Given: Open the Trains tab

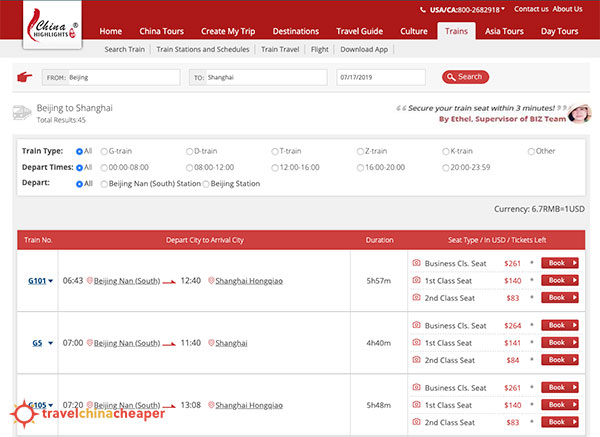Looking at the screenshot, I should [456, 31].
